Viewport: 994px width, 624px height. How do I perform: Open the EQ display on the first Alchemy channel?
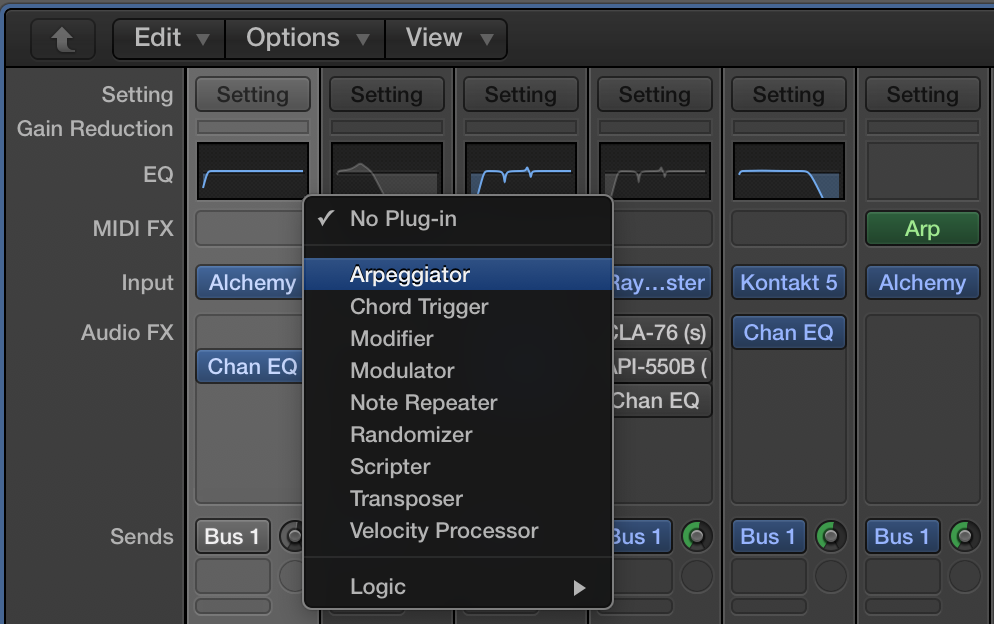[252, 171]
